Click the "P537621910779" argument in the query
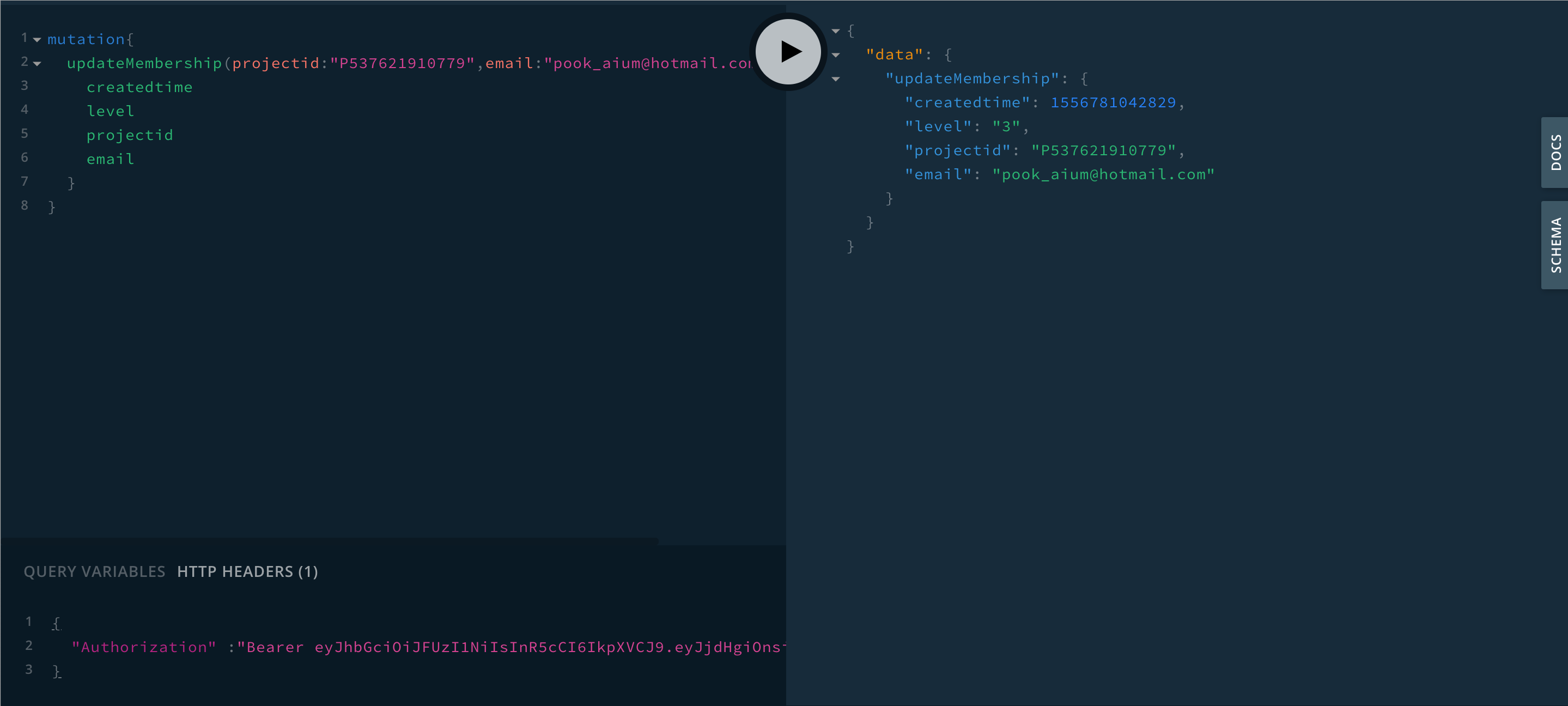This screenshot has height=706, width=1568. (402, 63)
